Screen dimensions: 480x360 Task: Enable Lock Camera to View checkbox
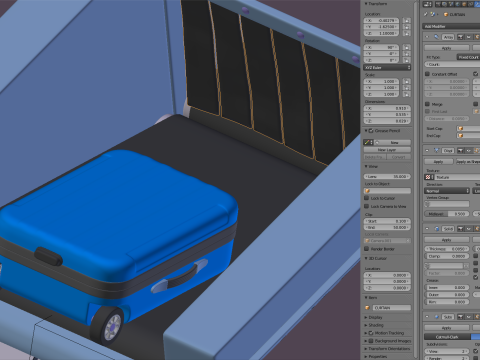coord(367,207)
